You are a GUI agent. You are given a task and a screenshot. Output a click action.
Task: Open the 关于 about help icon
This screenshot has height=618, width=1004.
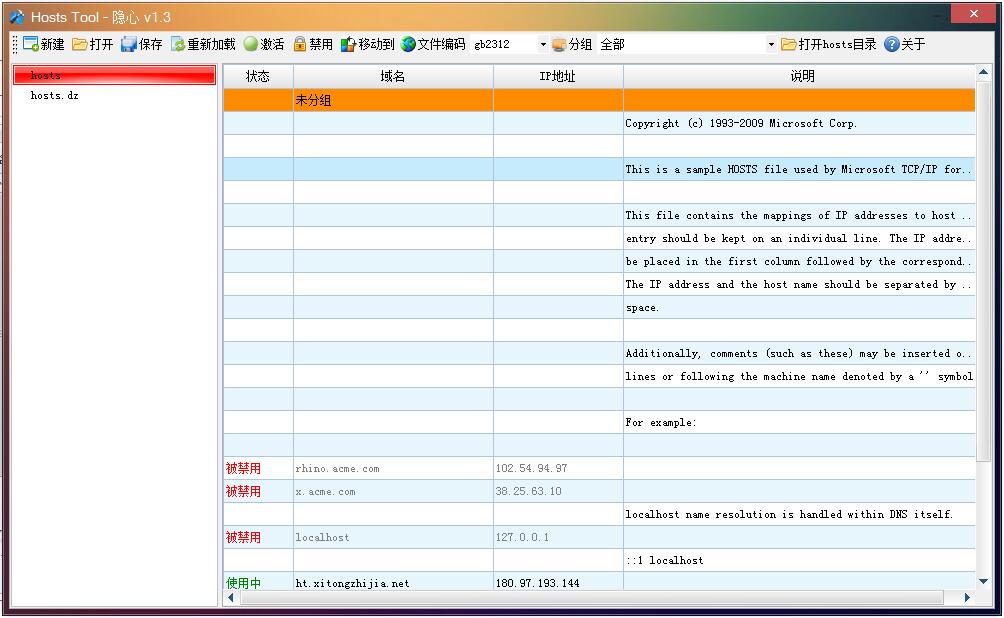(892, 44)
